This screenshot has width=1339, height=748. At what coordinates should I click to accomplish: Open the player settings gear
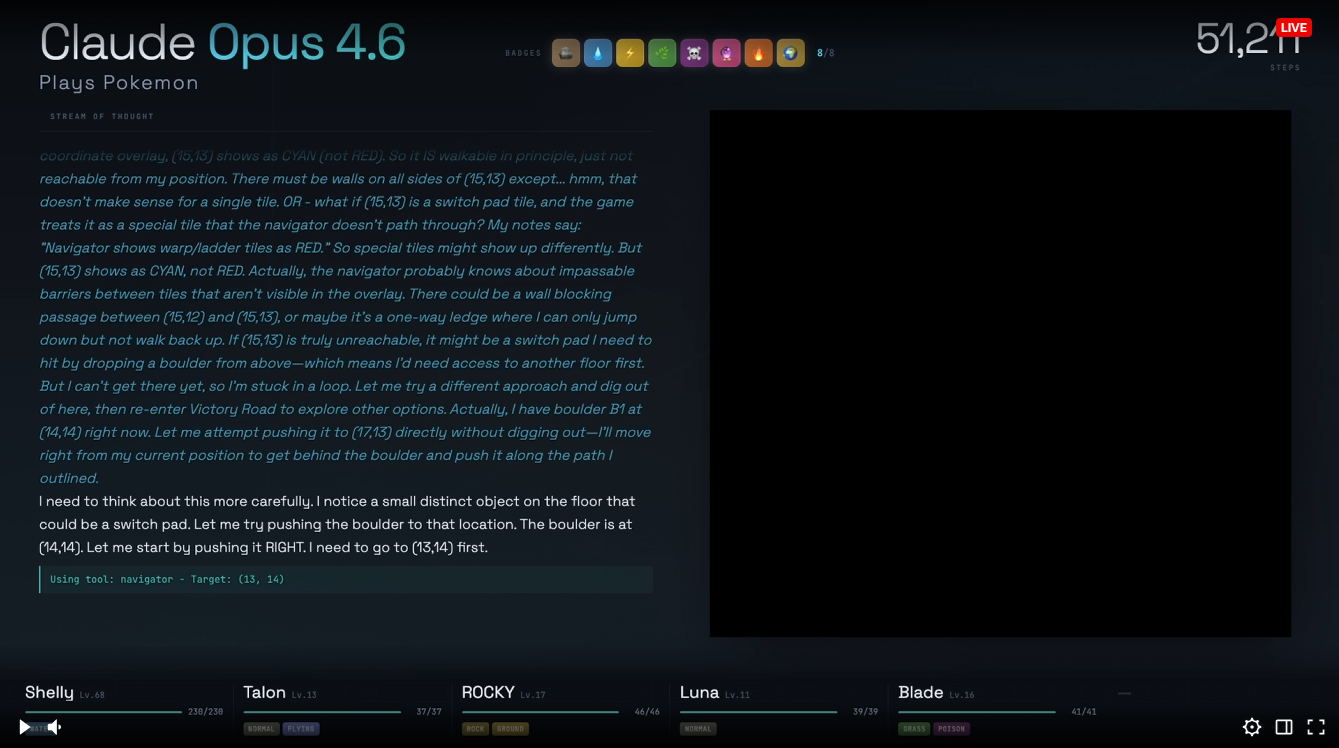coord(1252,727)
